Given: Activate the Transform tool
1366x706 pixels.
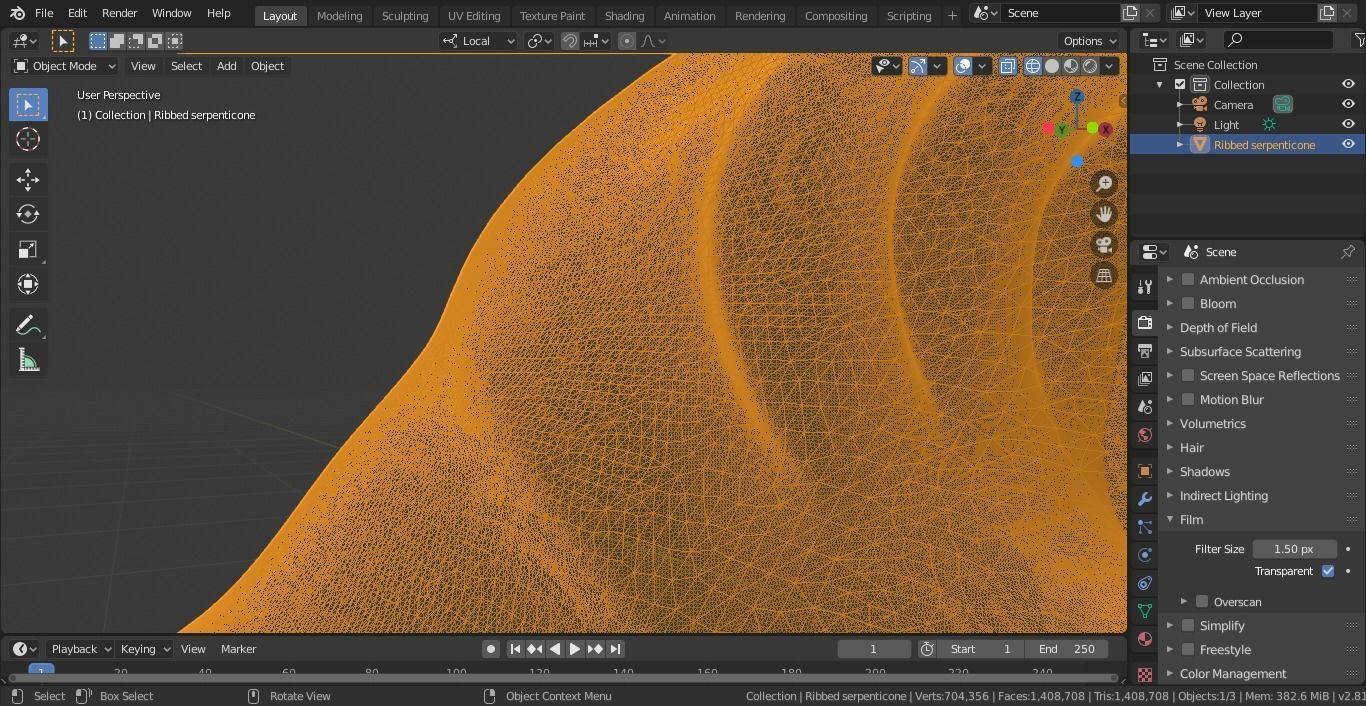Looking at the screenshot, I should tap(28, 284).
